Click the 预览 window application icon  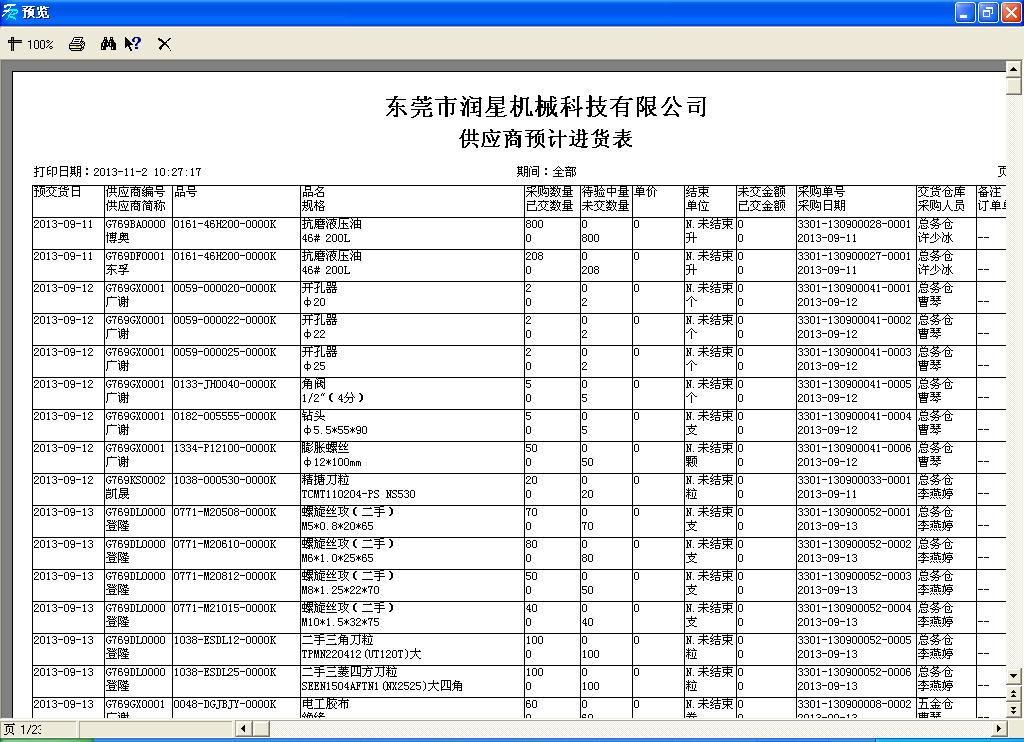click(10, 12)
